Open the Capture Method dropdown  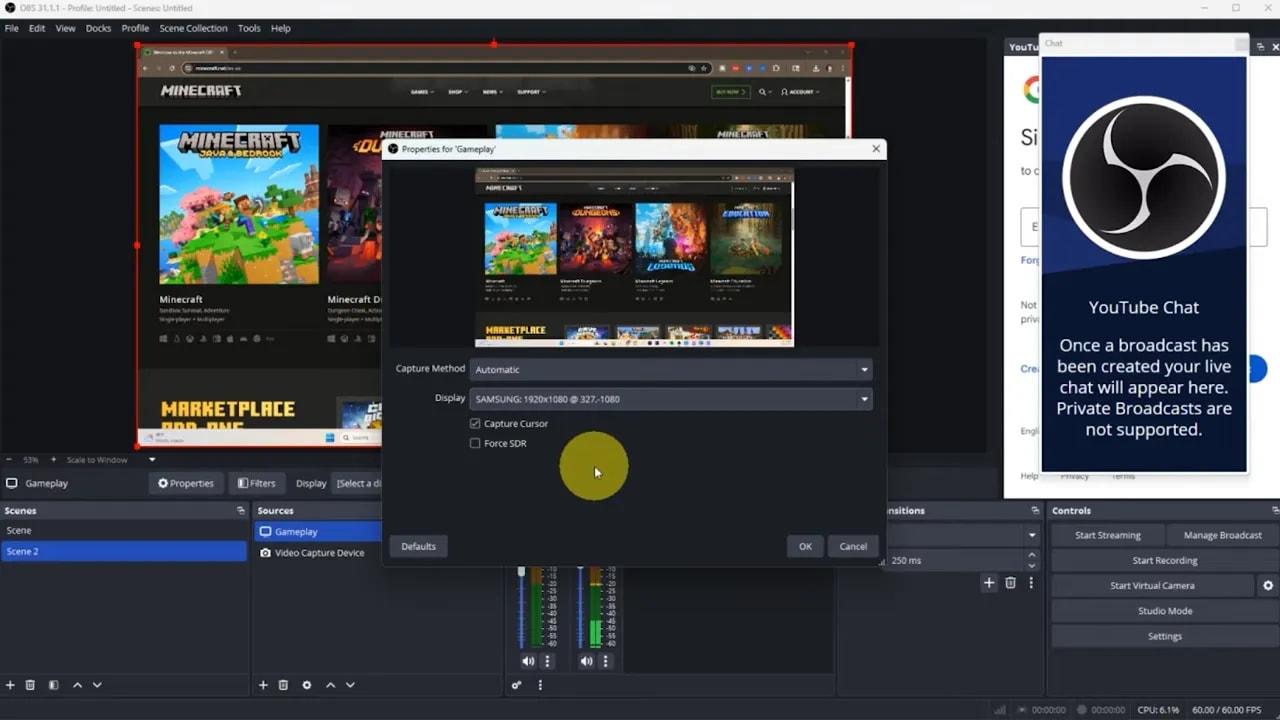[670, 369]
